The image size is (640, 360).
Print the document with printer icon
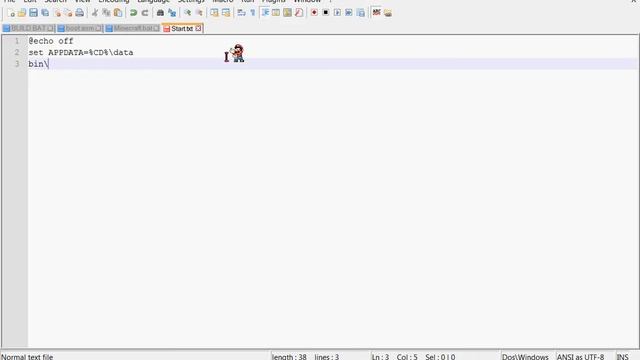80,13
